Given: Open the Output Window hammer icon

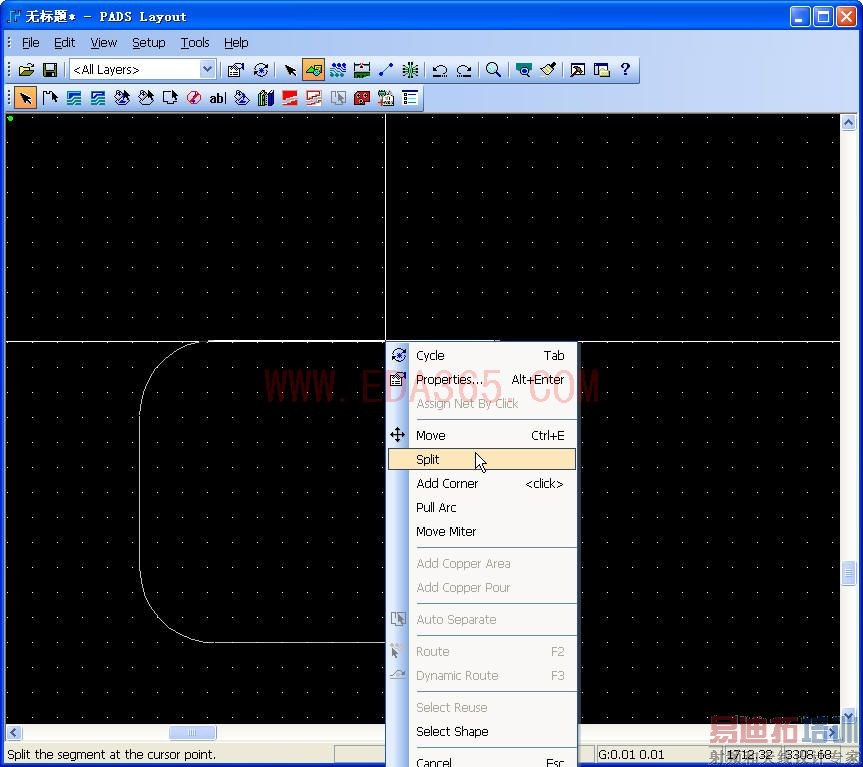Looking at the screenshot, I should [x=577, y=70].
